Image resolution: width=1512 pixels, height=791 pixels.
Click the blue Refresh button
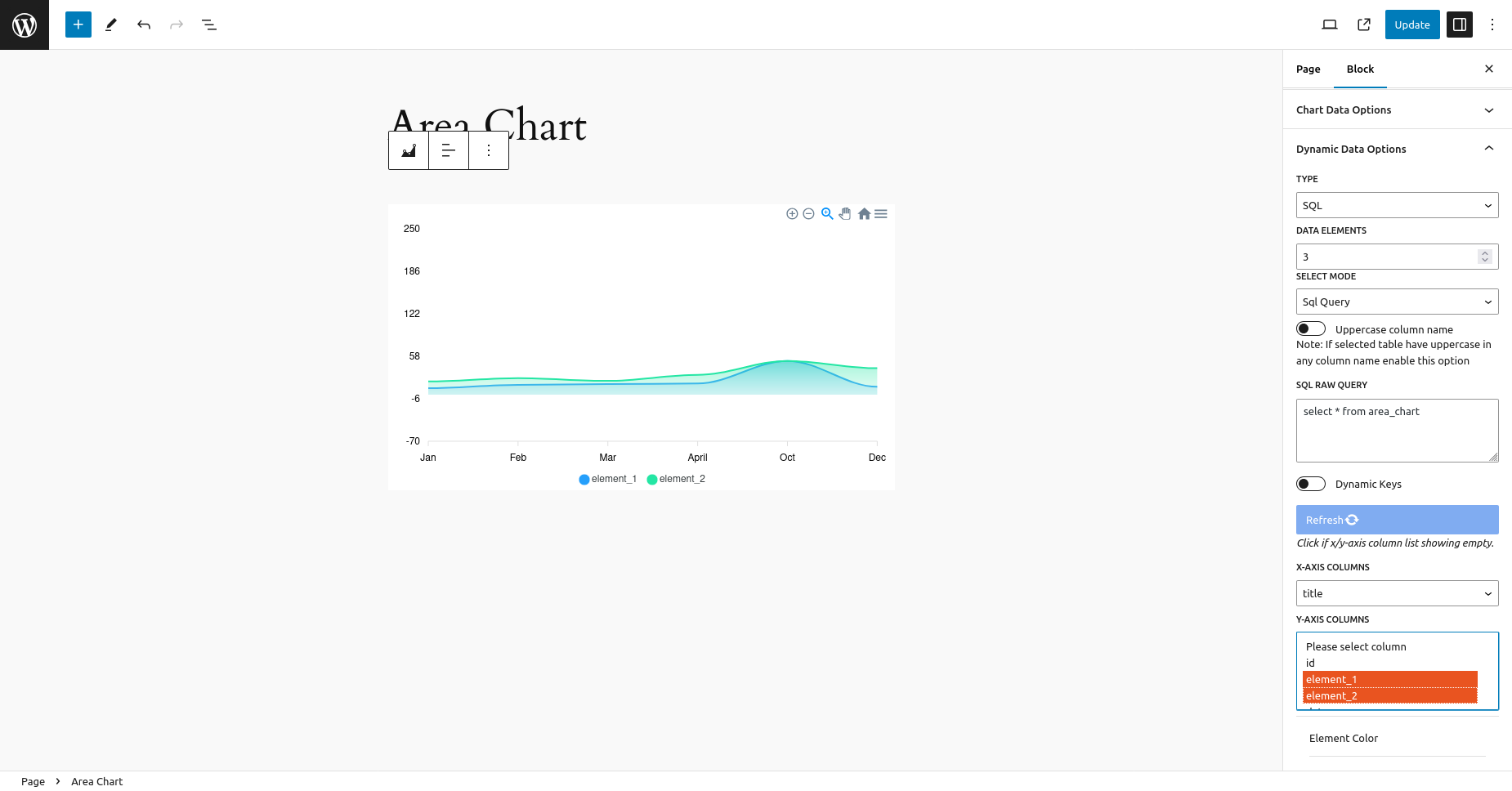(1397, 519)
